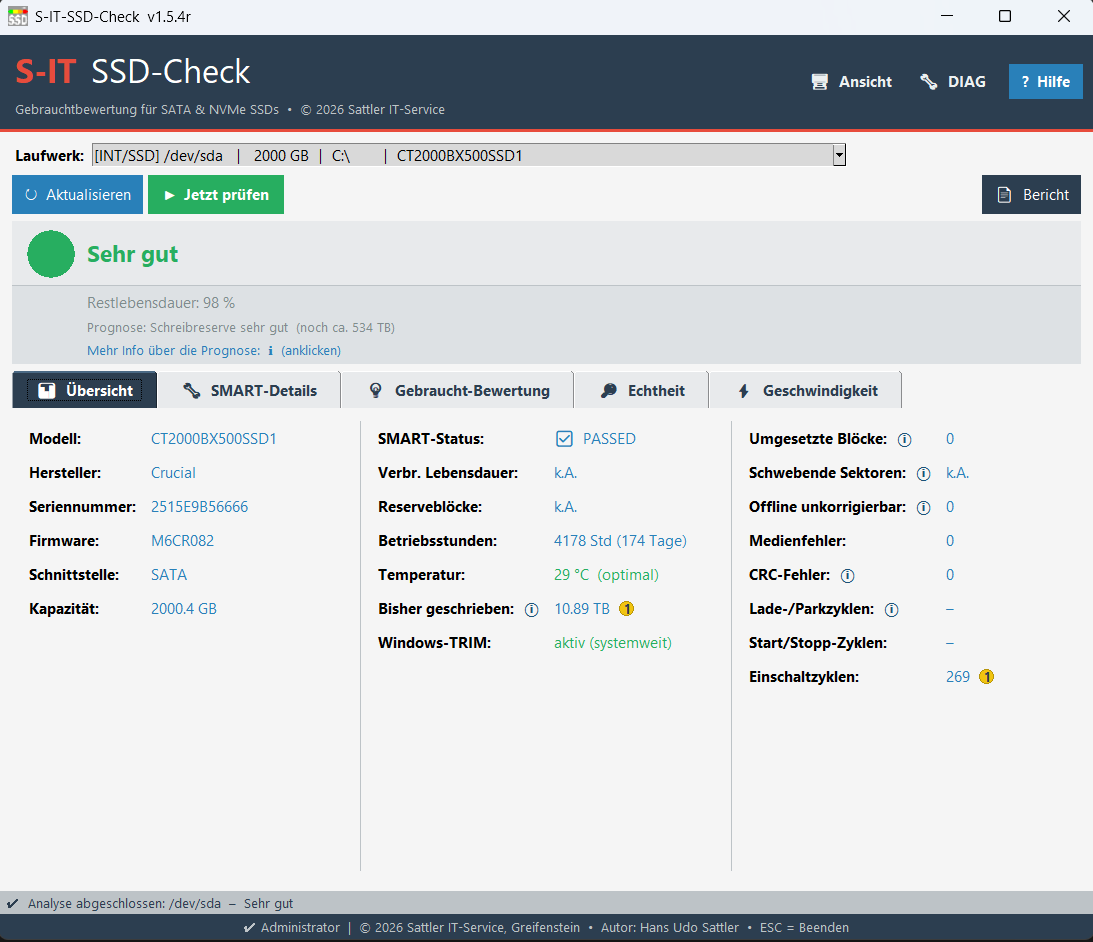The height and width of the screenshot is (942, 1093).
Task: Click the checkmark icon before Analyse abgeschlossen
Action: pyautogui.click(x=13, y=904)
